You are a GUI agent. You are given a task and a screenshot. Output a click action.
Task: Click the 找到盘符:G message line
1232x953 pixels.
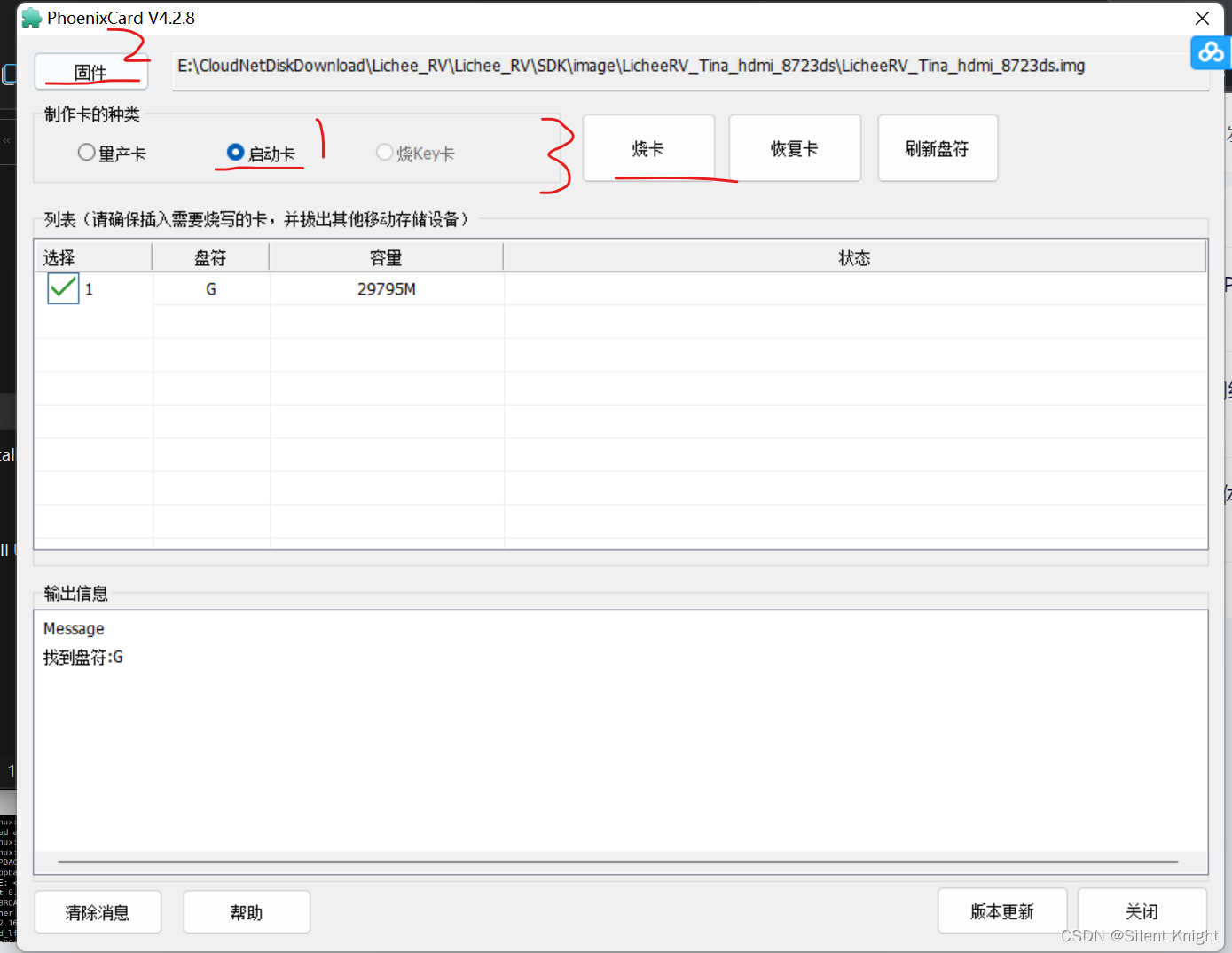pos(83,658)
